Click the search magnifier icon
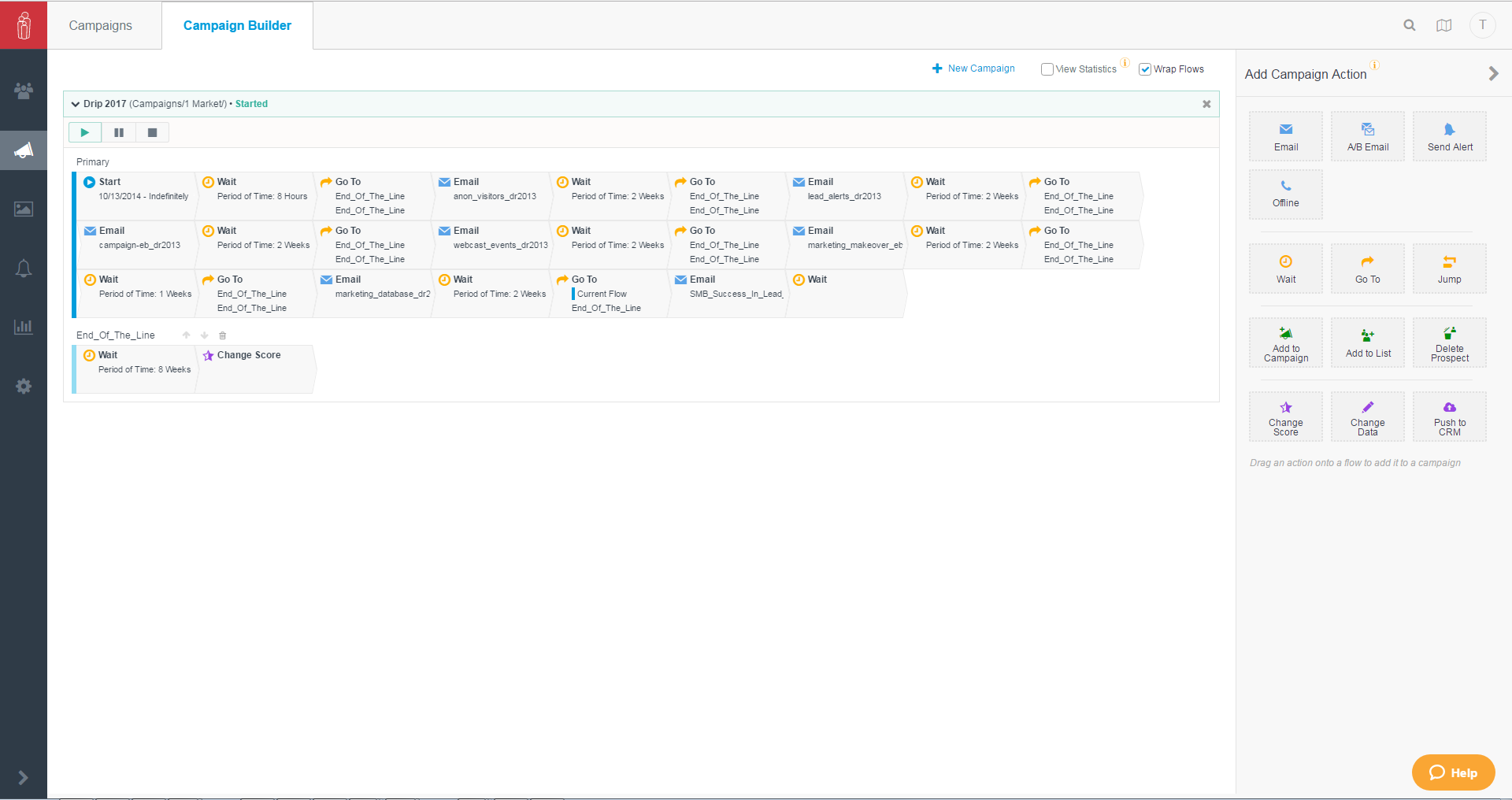Image resolution: width=1512 pixels, height=800 pixels. [x=1410, y=25]
